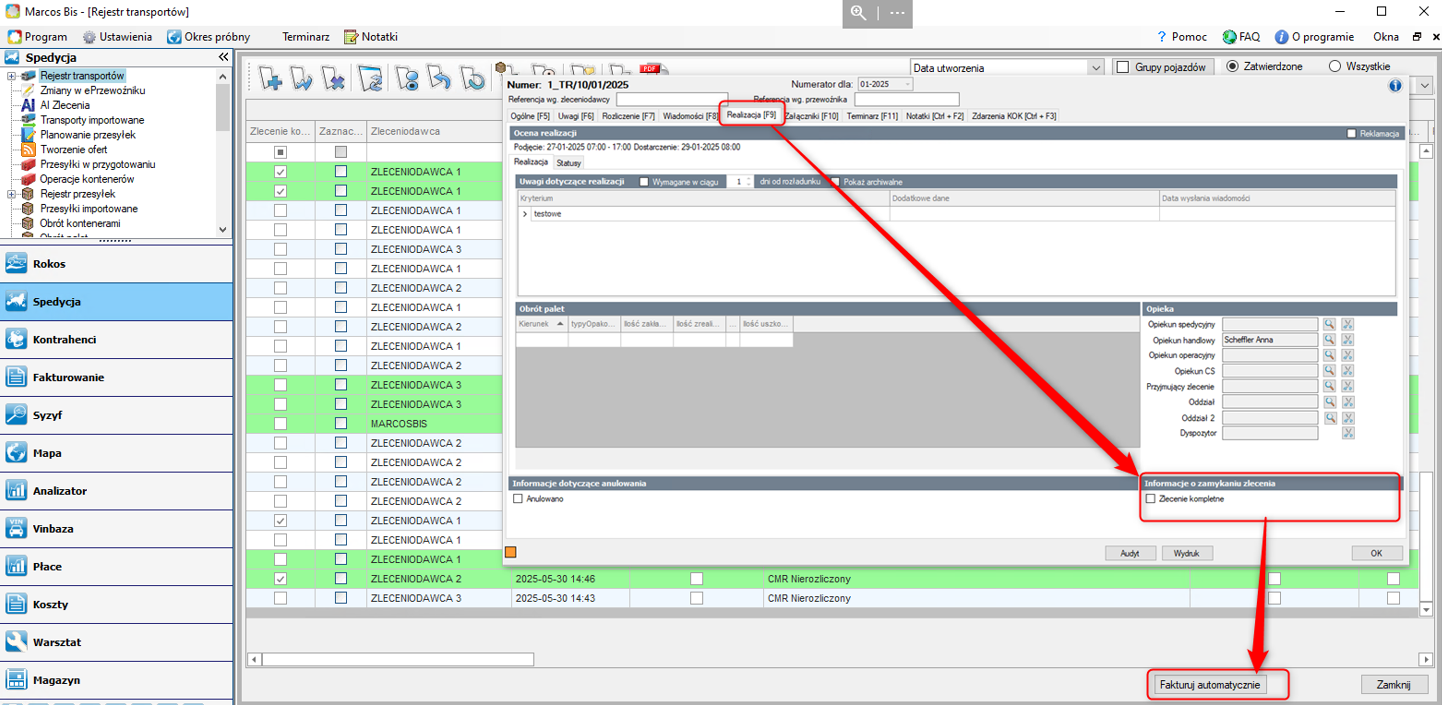Increase the days until unloading stepper
The image size is (1442, 705).
point(748,179)
